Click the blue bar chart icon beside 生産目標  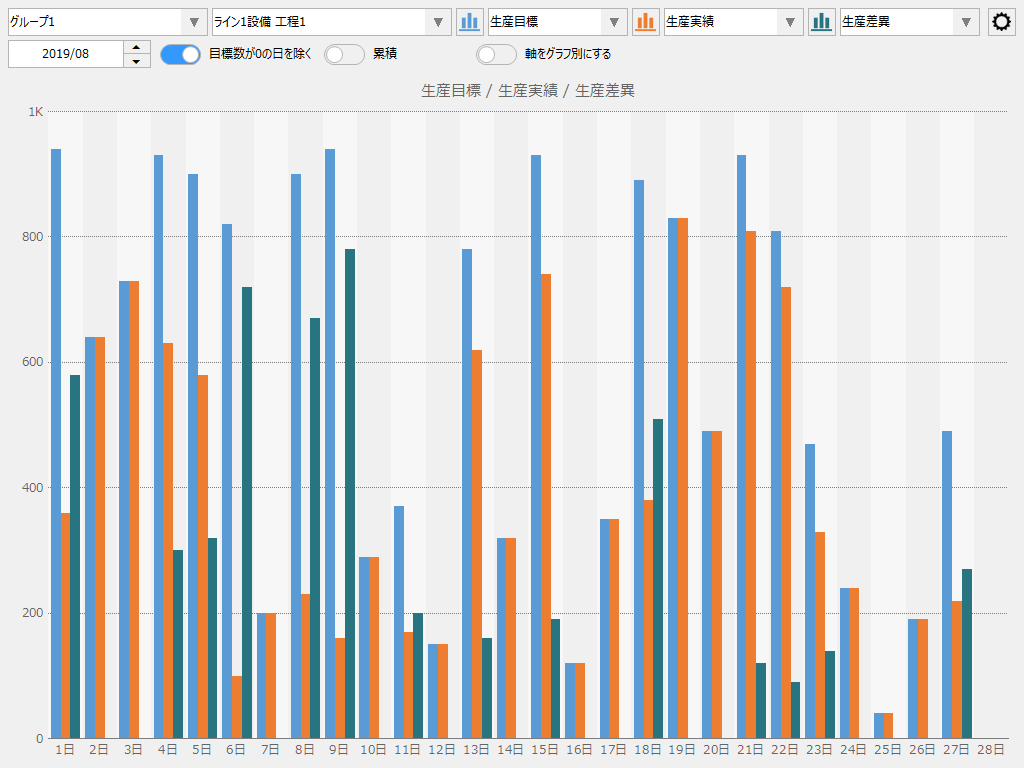(x=470, y=21)
